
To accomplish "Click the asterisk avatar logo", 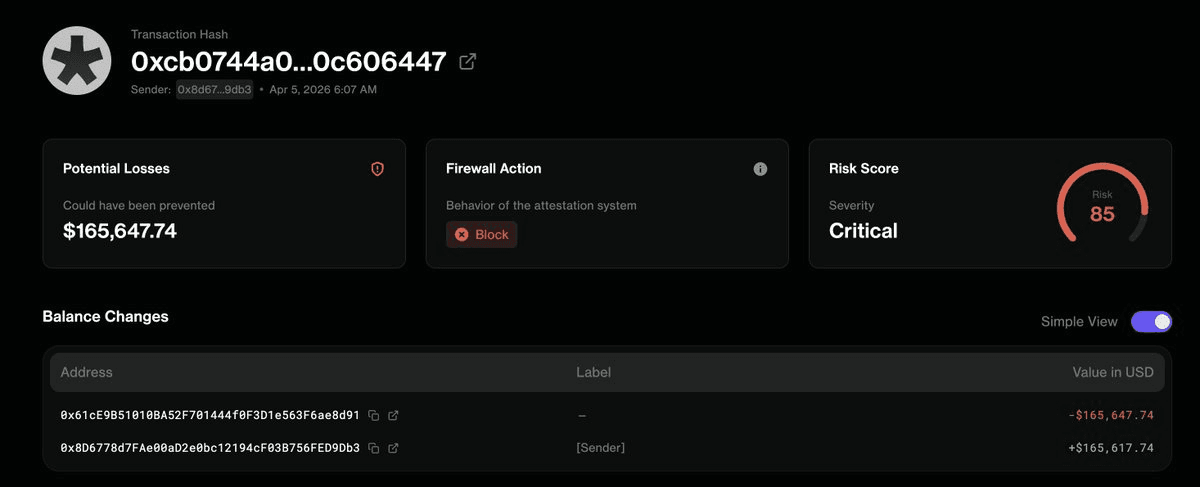I will tap(76, 61).
